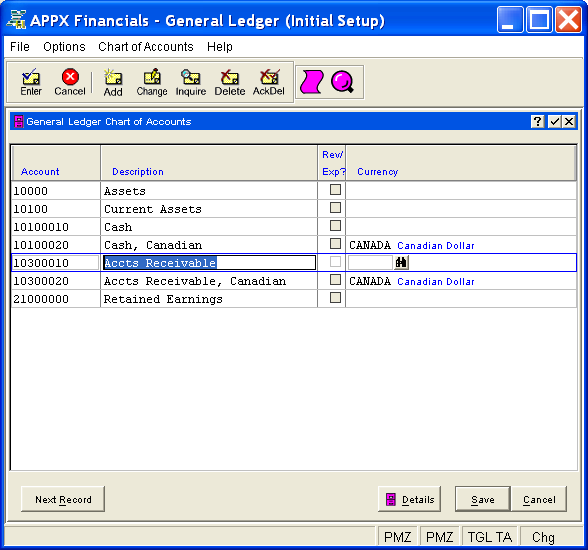Image resolution: width=588 pixels, height=550 pixels.
Task: Open Inquire mode from the toolbar
Action: click(x=191, y=82)
